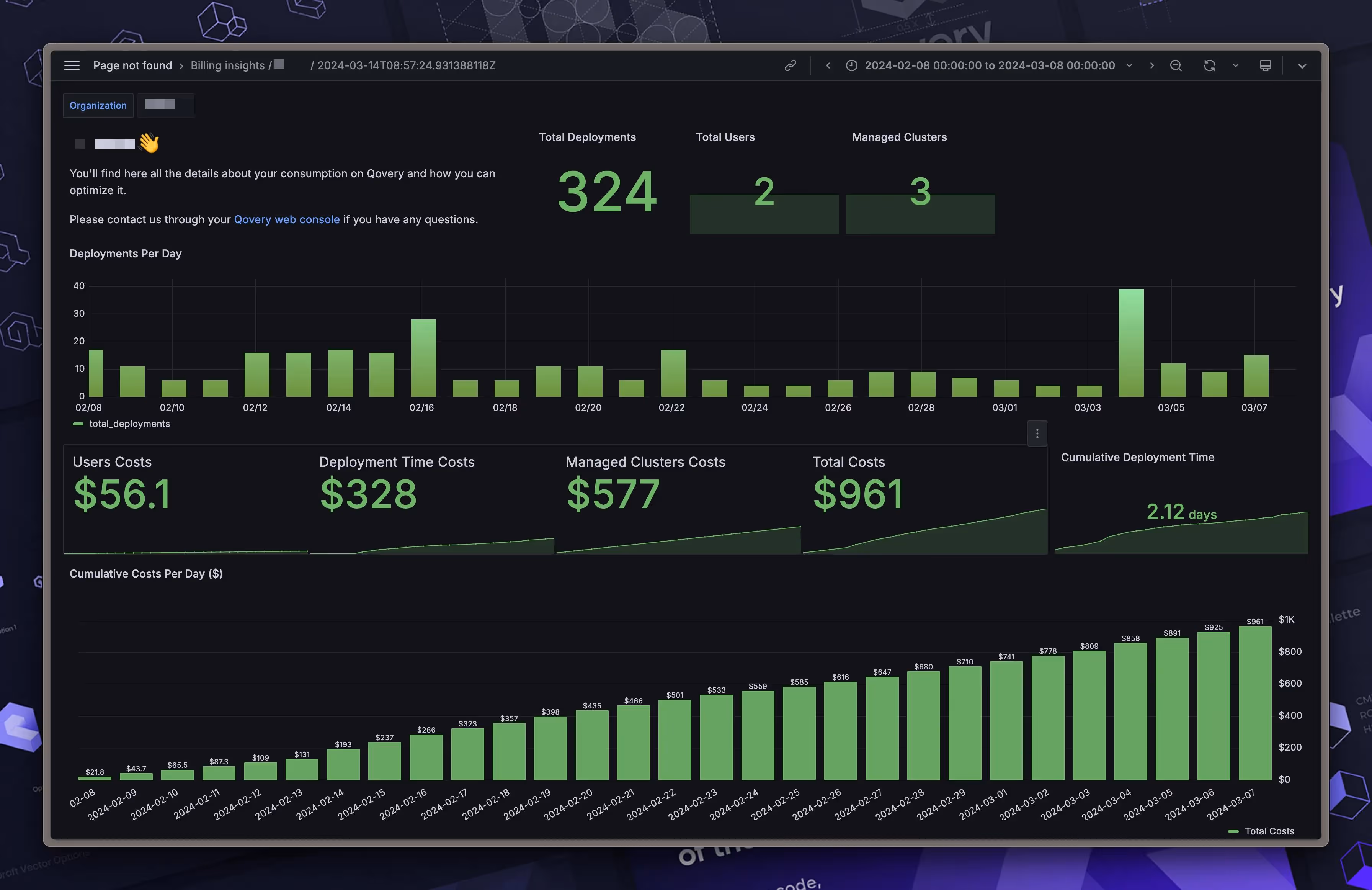Image resolution: width=1372 pixels, height=890 pixels.
Task: Click the Page not found breadcrumb
Action: (x=132, y=65)
